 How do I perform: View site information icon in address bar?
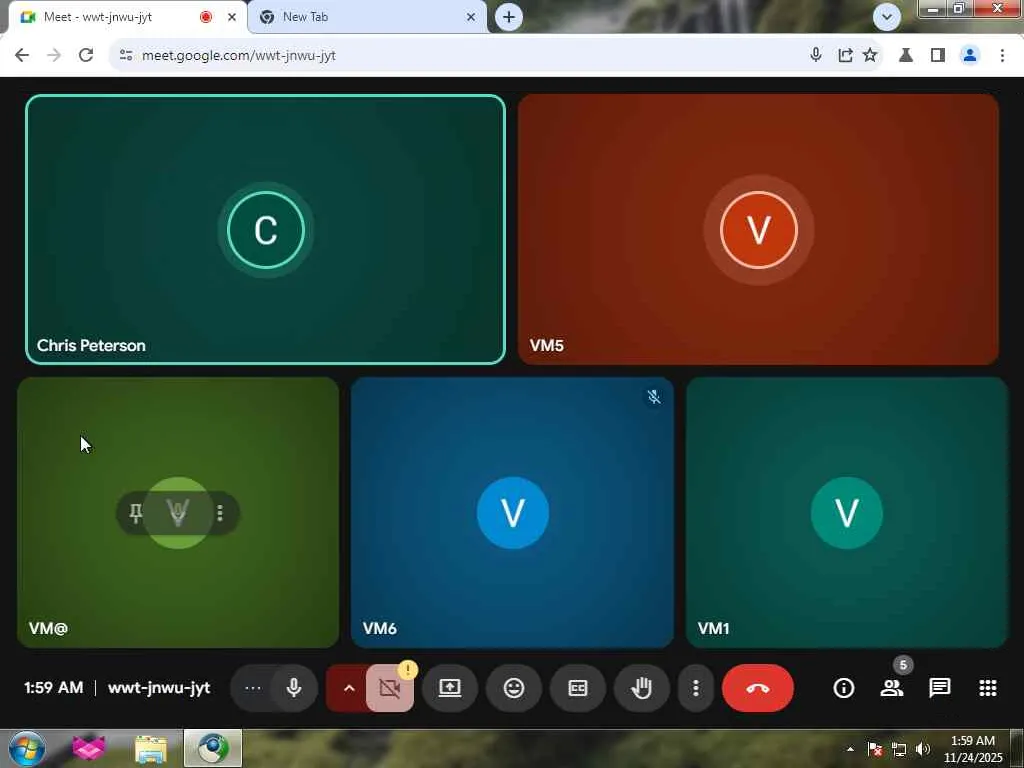(126, 56)
